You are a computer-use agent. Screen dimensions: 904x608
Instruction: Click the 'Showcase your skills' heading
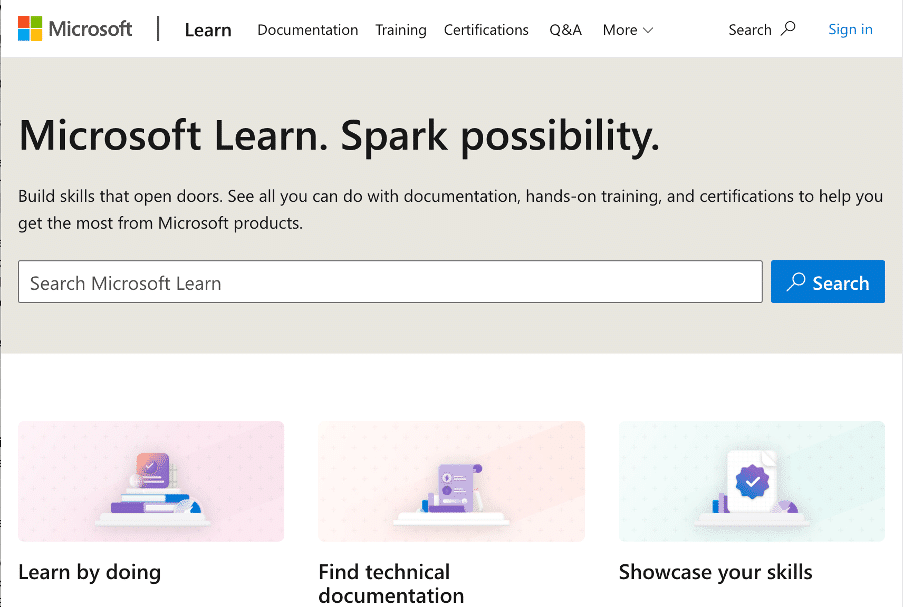(x=715, y=573)
